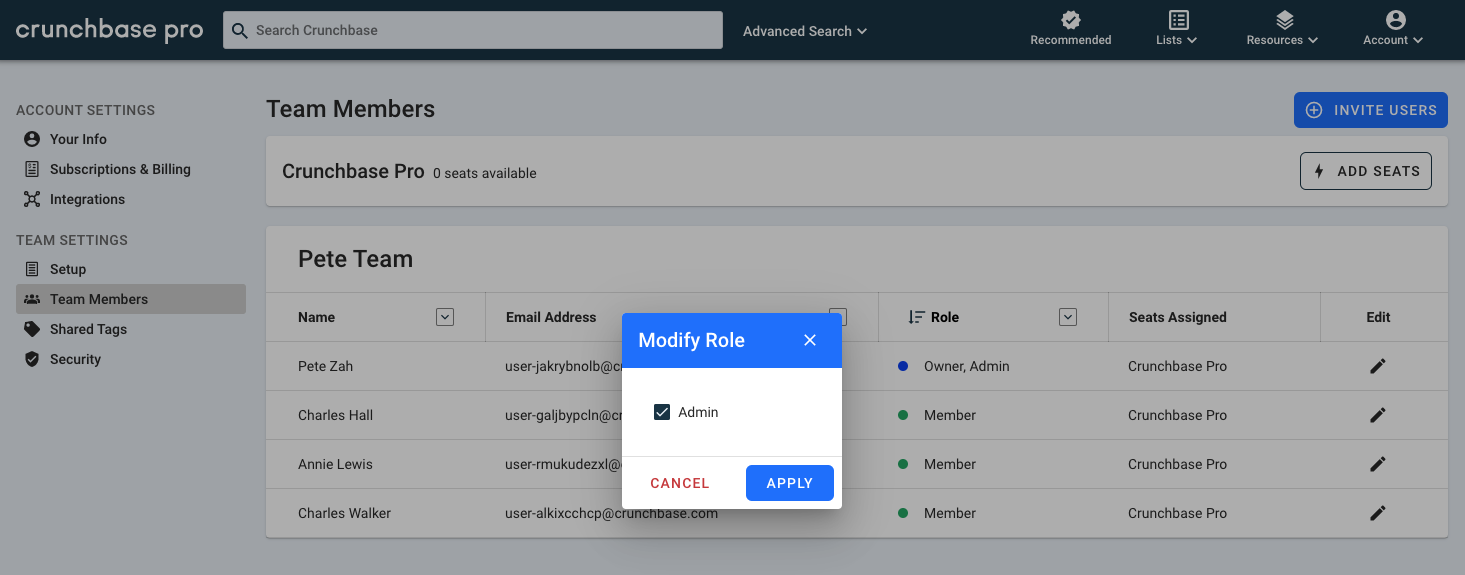Click the Owner, Admin role cell
1465x575 pixels.
pyautogui.click(x=967, y=366)
